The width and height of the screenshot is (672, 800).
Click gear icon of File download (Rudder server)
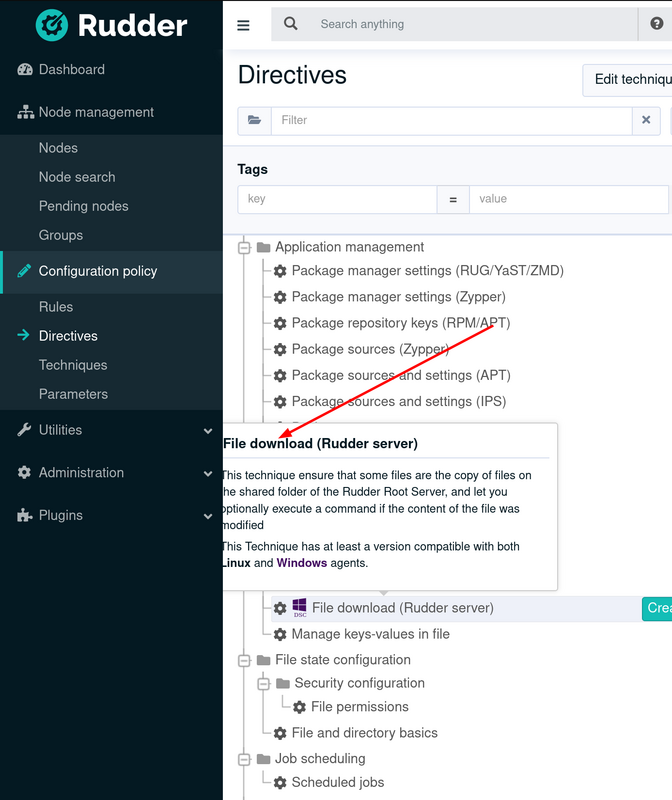[x=280, y=608]
